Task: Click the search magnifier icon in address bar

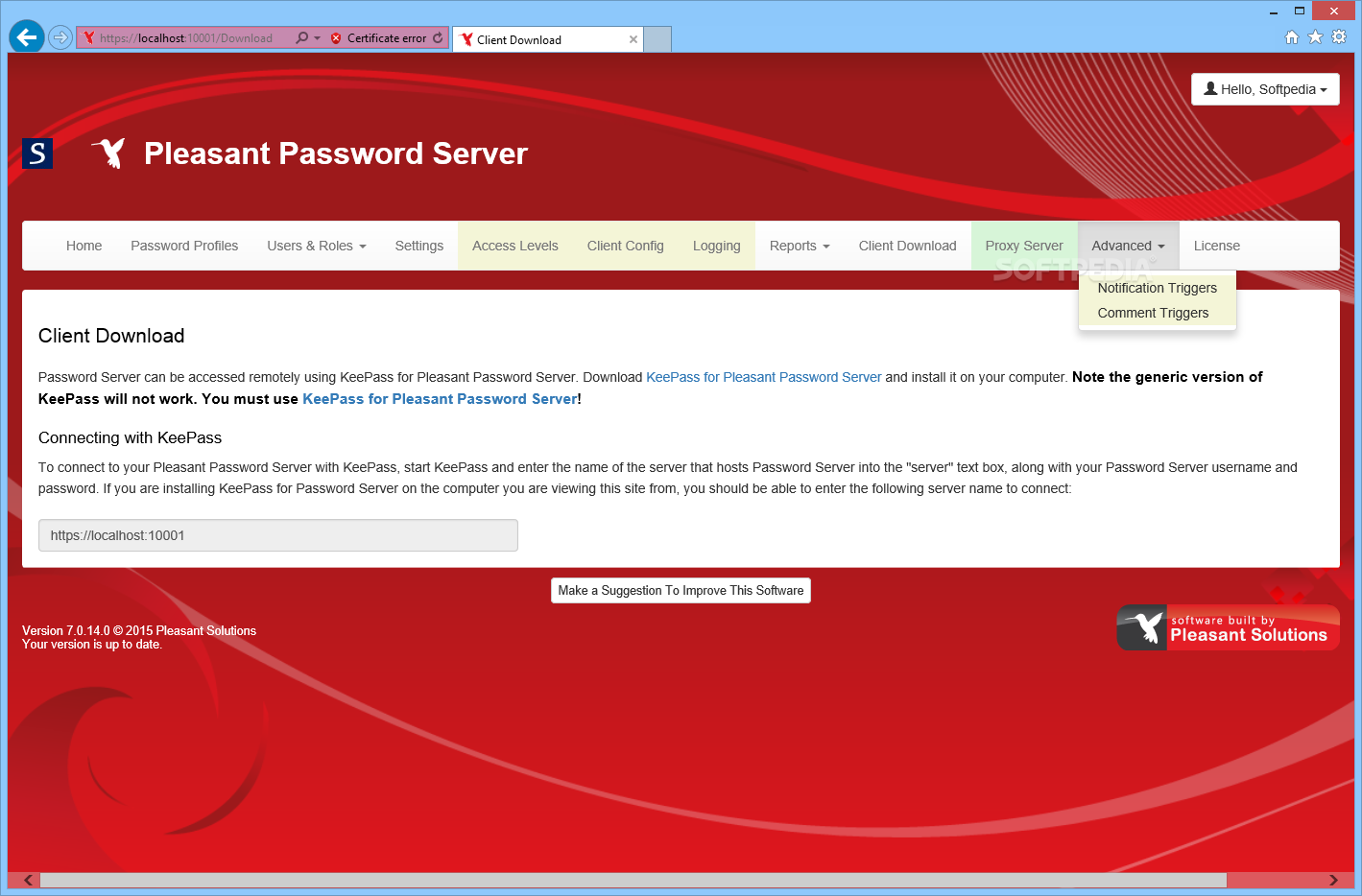Action: pyautogui.click(x=302, y=38)
